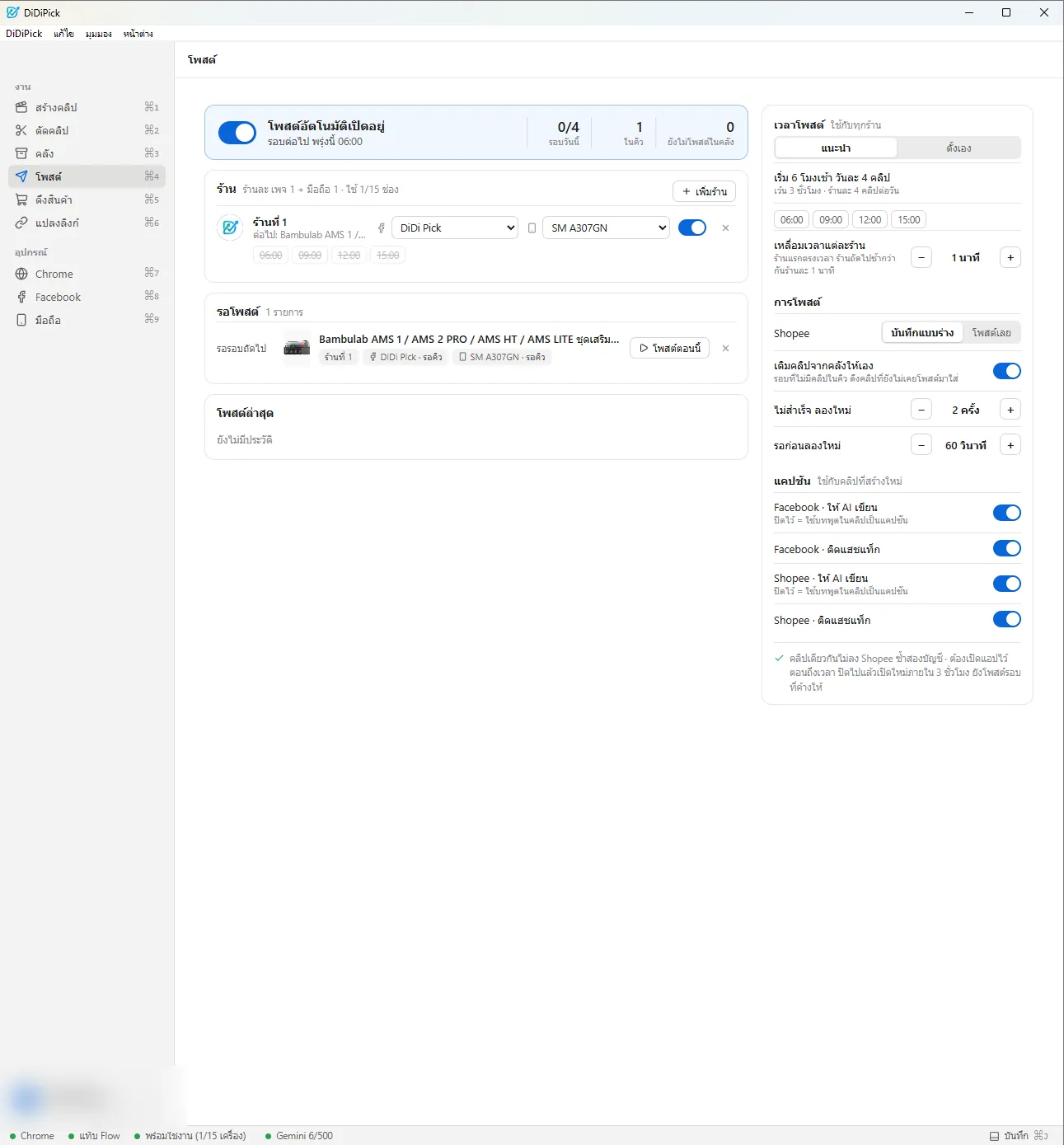Select บันทึกแบบร่าง for Shopee posting
Image resolution: width=1064 pixels, height=1145 pixels.
coord(922,333)
